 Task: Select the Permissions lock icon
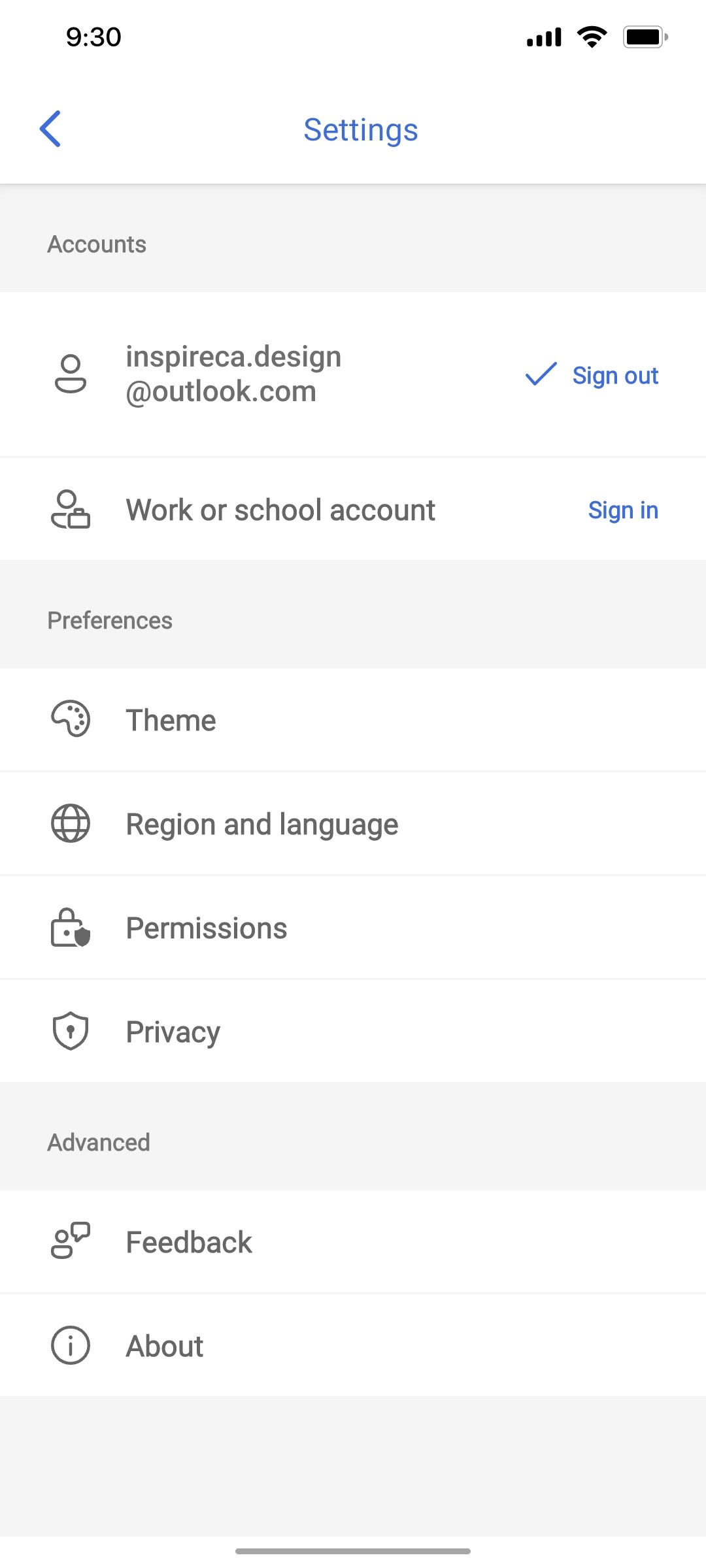pos(70,927)
